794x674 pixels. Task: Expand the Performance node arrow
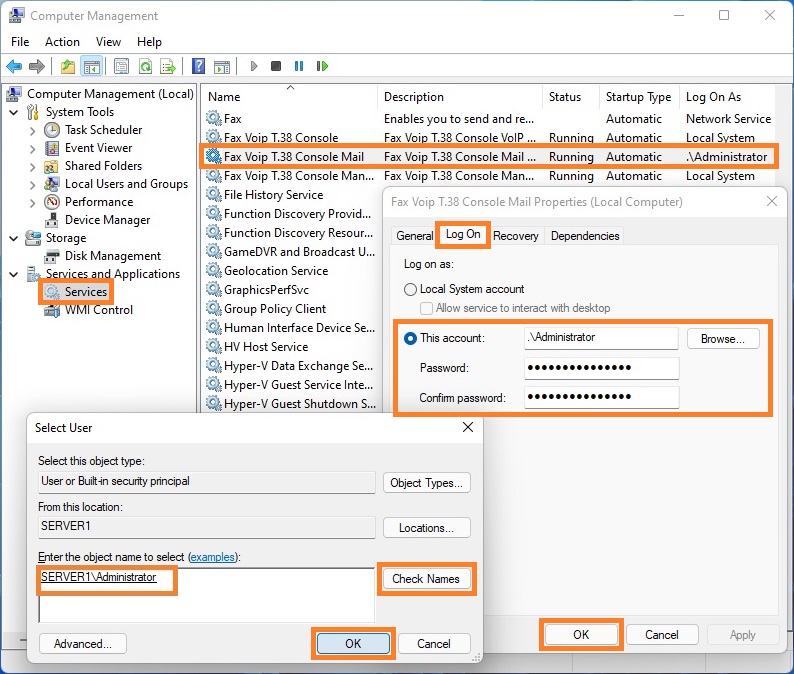pos(32,203)
